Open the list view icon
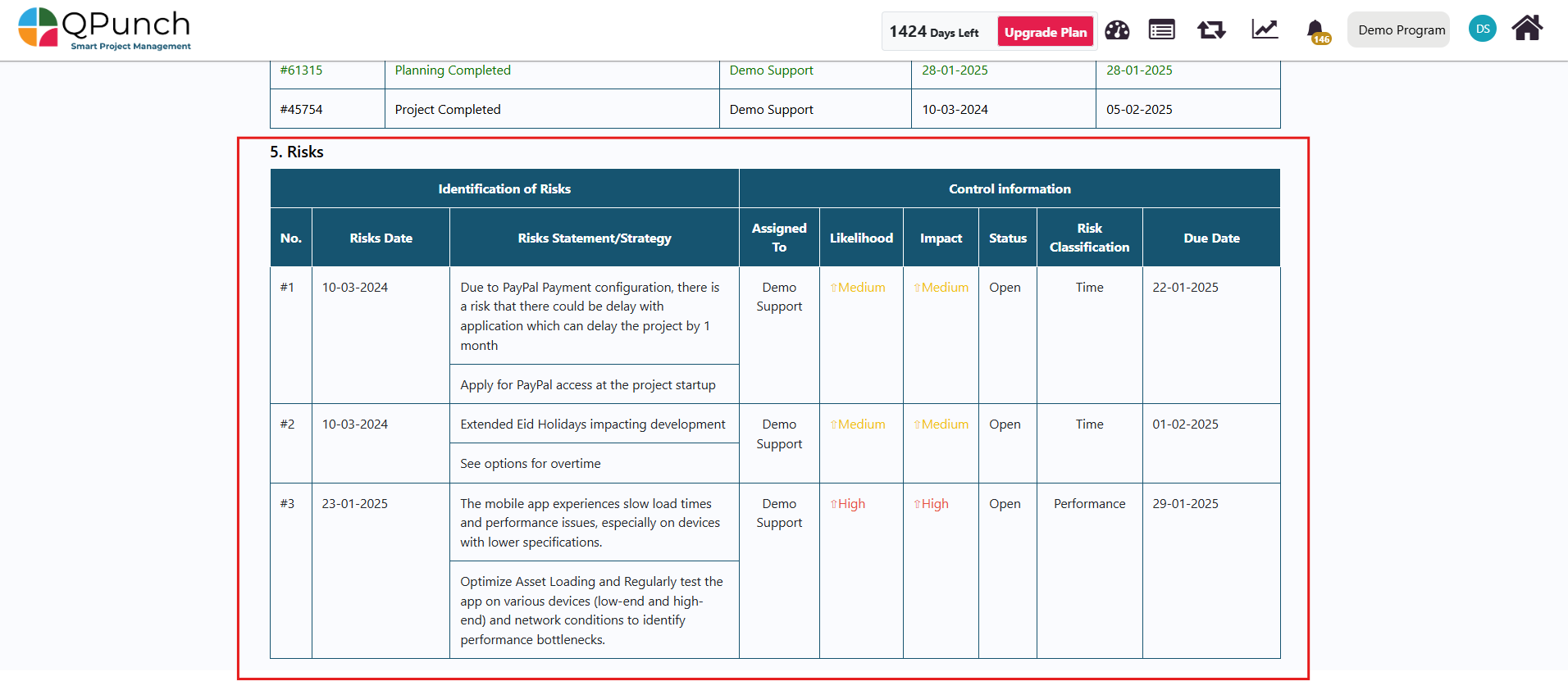Screen dimensions: 1568x681 click(x=1161, y=30)
